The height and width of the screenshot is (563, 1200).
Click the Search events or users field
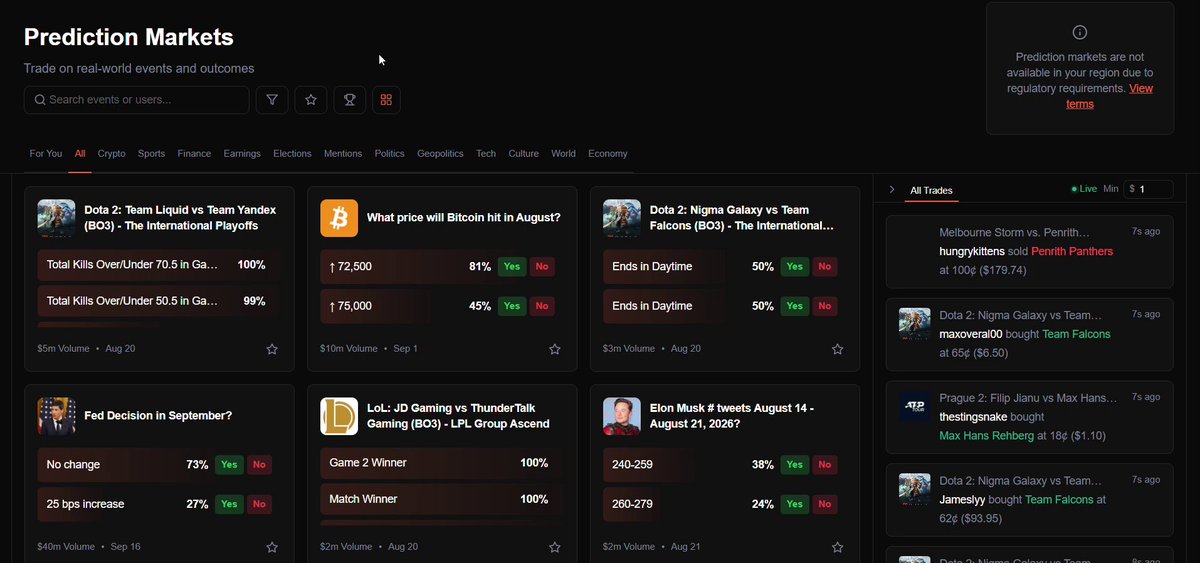(137, 100)
